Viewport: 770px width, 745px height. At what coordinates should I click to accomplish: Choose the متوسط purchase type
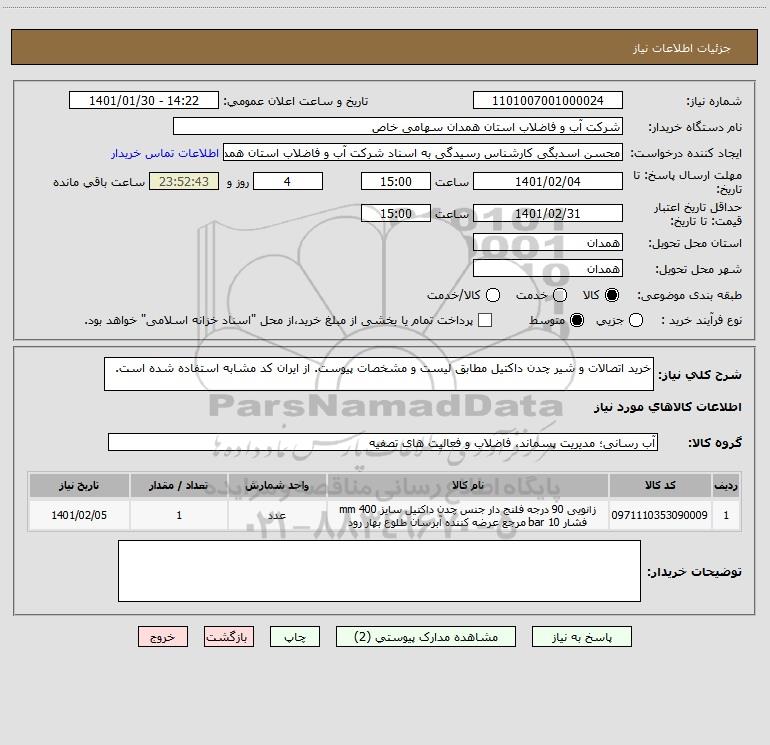577,320
